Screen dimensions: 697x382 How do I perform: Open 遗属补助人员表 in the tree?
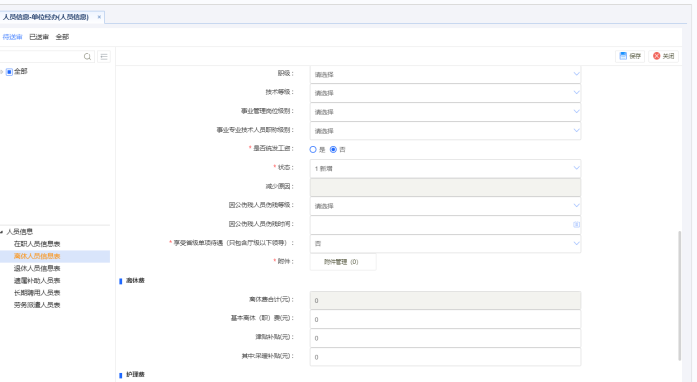click(37, 281)
